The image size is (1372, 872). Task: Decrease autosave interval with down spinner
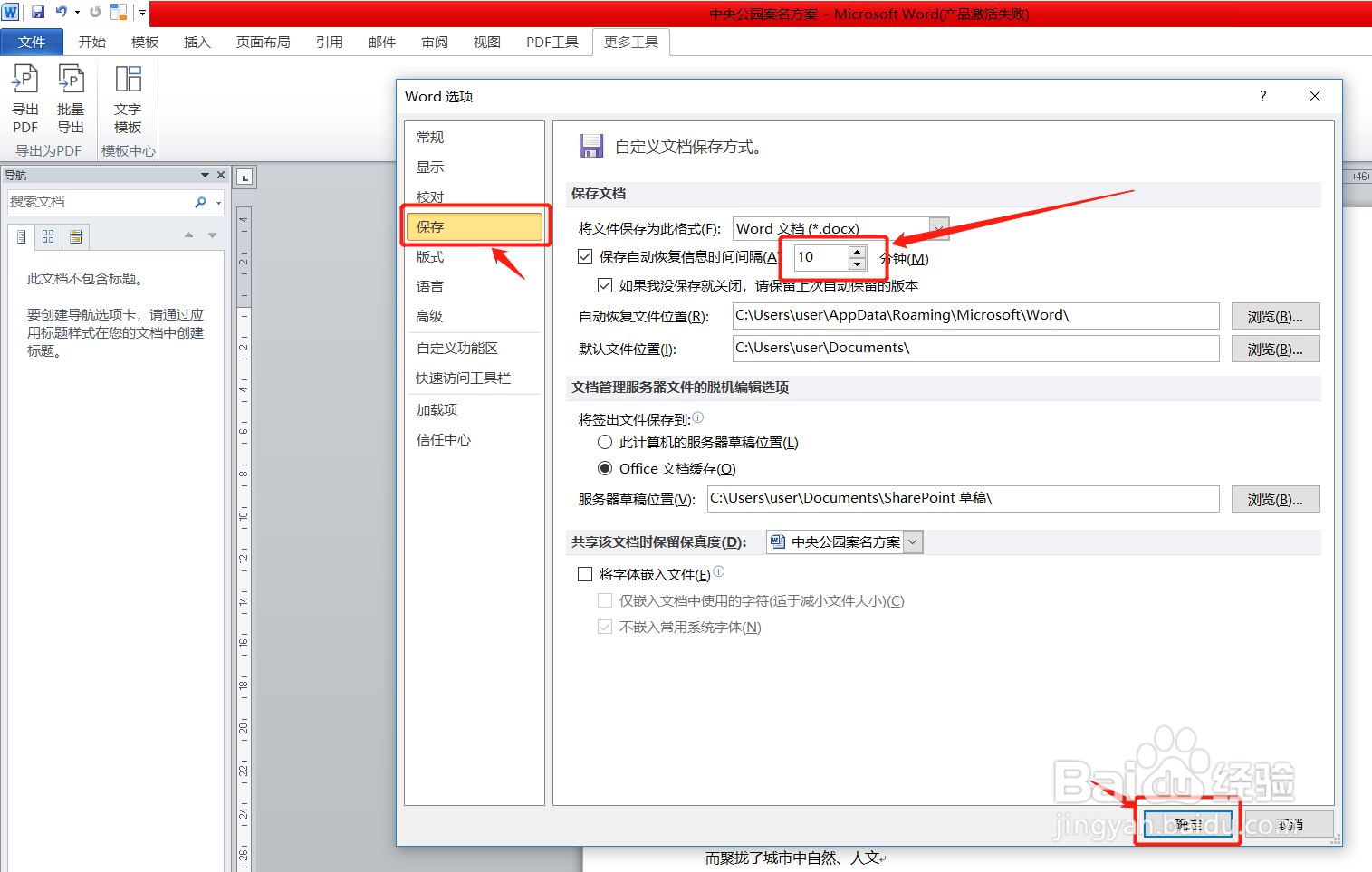pos(857,264)
